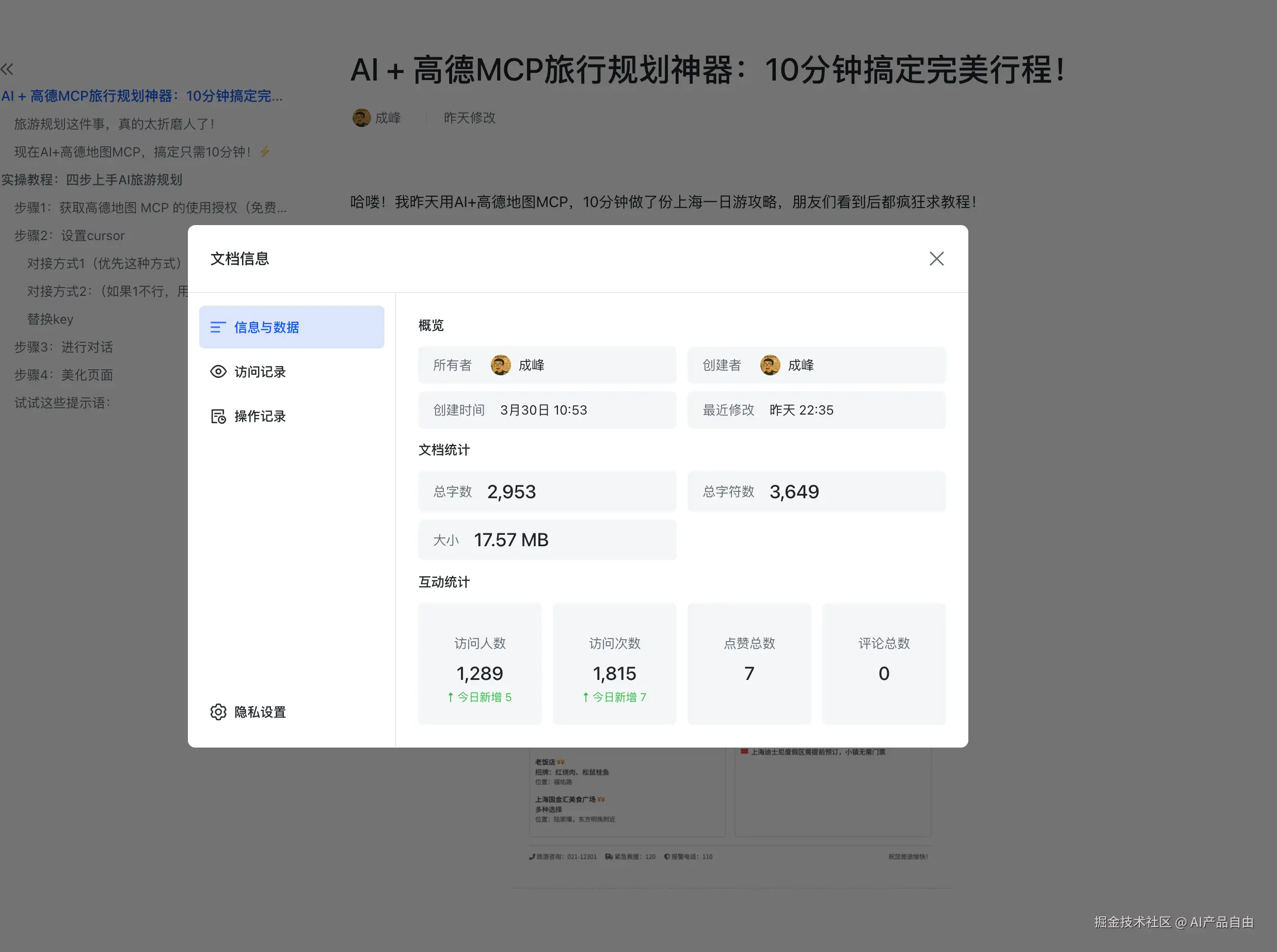This screenshot has width=1277, height=952.
Task: Click the 操作记录 document-clock icon
Action: pyautogui.click(x=218, y=416)
